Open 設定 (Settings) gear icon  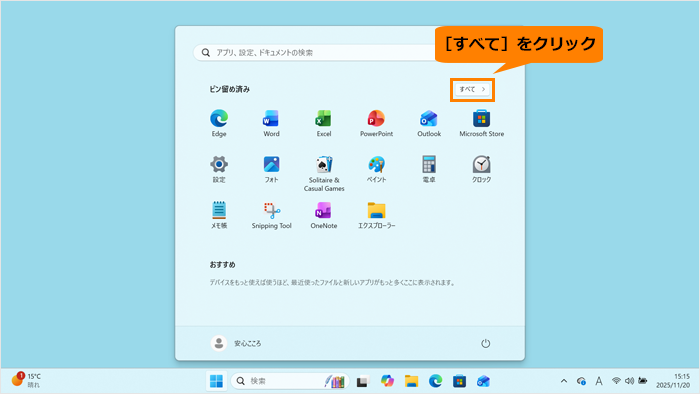tap(219, 169)
